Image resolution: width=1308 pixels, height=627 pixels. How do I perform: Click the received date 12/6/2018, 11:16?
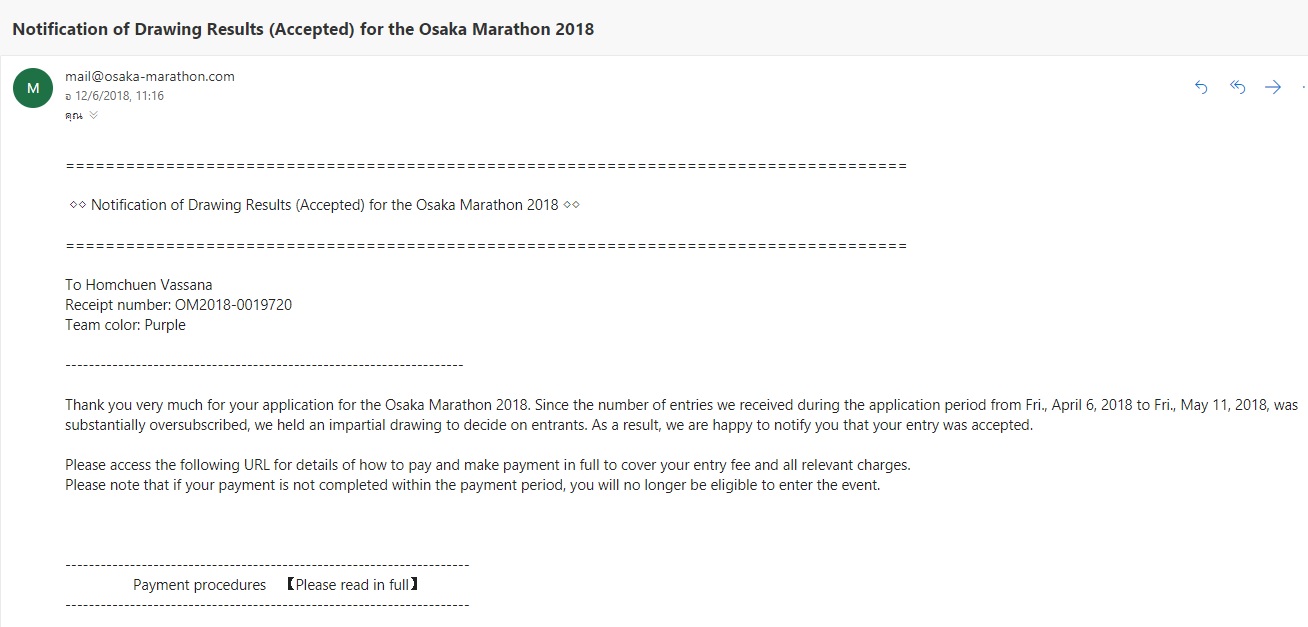tap(119, 96)
